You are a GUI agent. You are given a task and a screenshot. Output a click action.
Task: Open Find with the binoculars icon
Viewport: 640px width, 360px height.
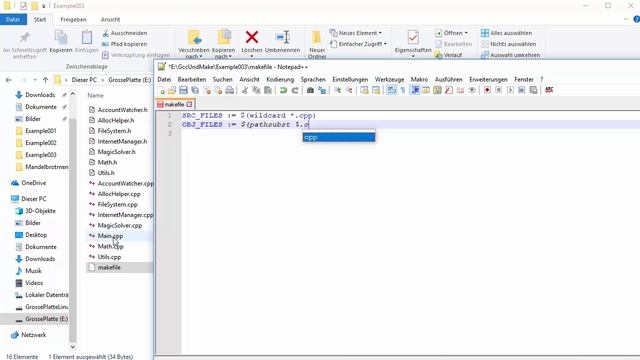coord(310,90)
